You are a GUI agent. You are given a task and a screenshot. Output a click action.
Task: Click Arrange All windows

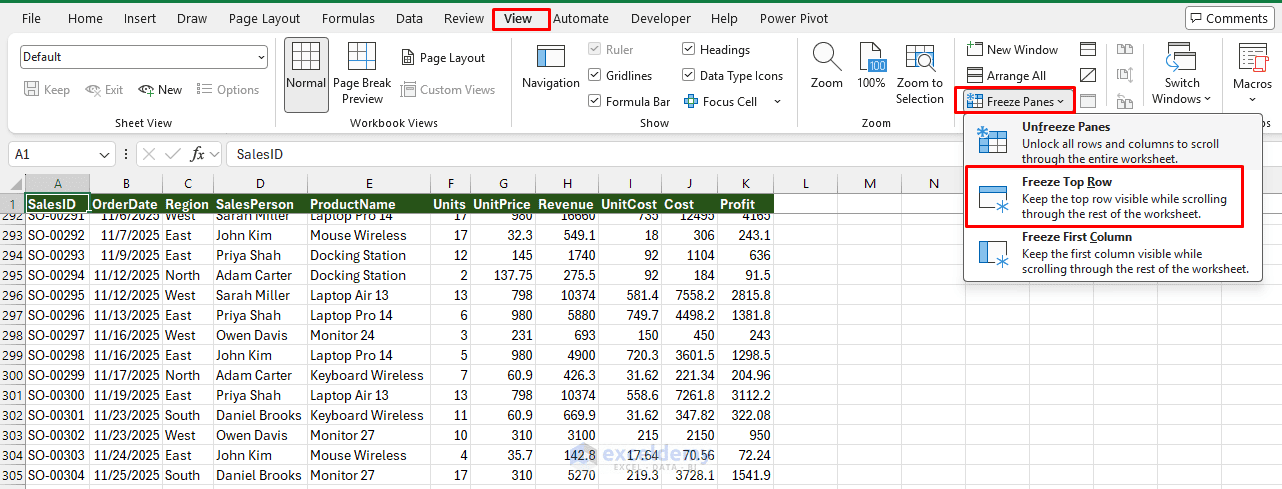1006,76
